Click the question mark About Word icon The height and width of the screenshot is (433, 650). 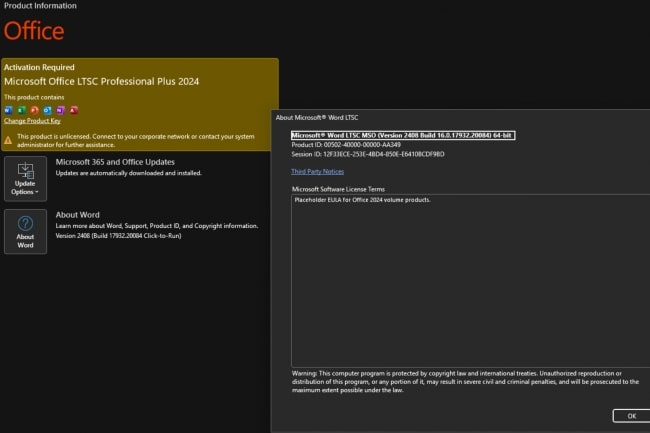[25, 223]
